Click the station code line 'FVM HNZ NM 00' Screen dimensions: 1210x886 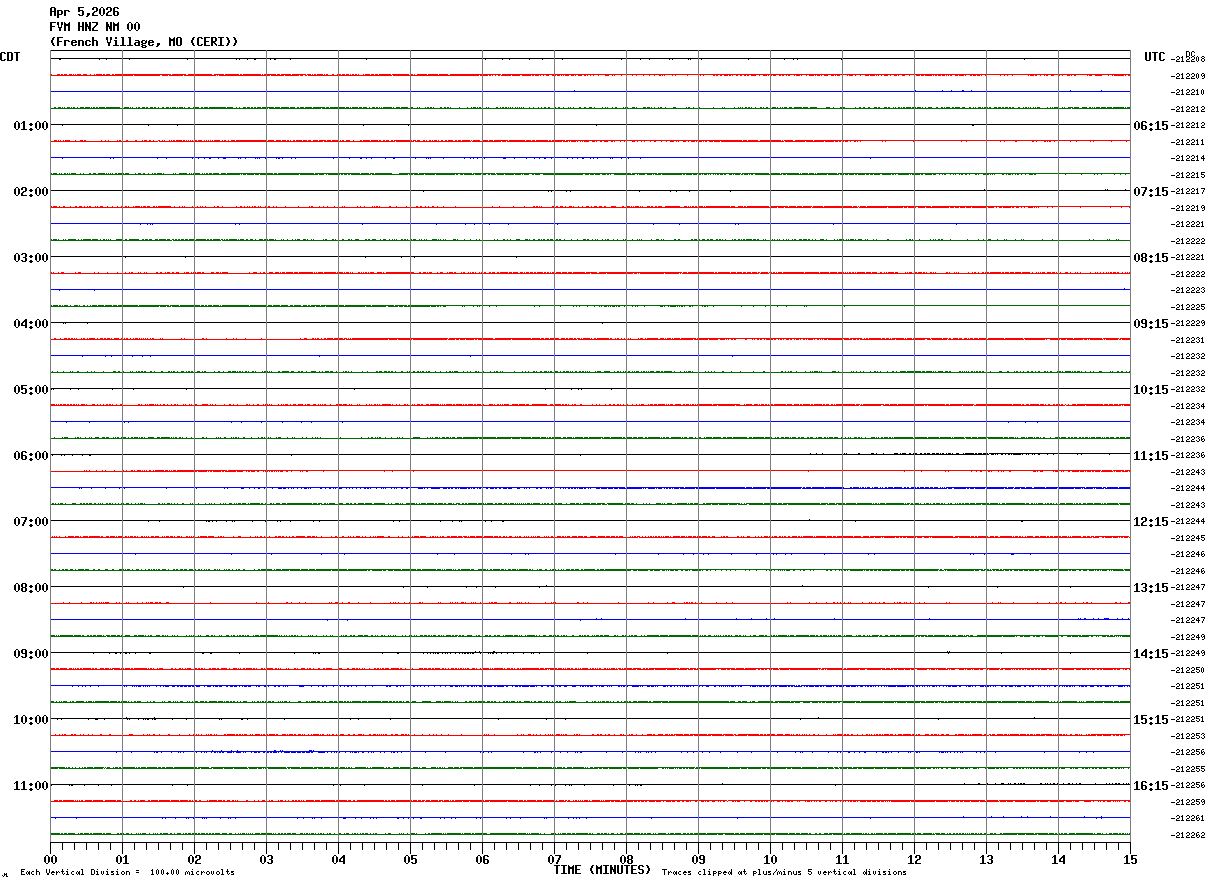click(x=95, y=27)
